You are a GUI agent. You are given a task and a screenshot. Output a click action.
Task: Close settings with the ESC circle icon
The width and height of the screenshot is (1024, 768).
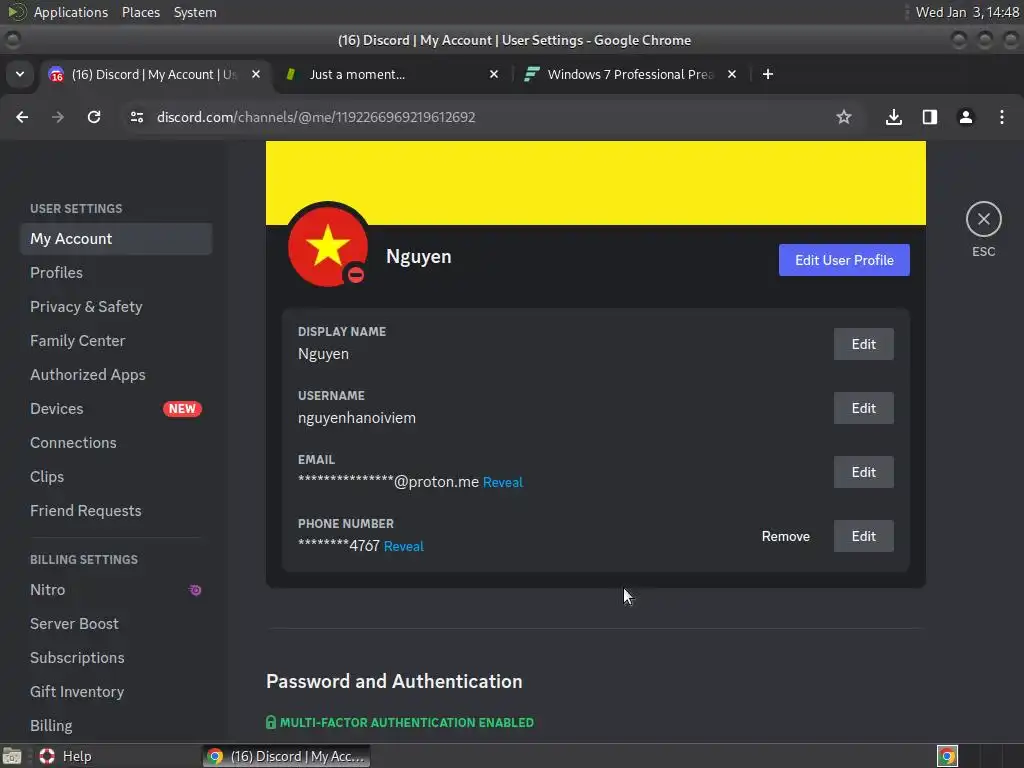tap(984, 219)
